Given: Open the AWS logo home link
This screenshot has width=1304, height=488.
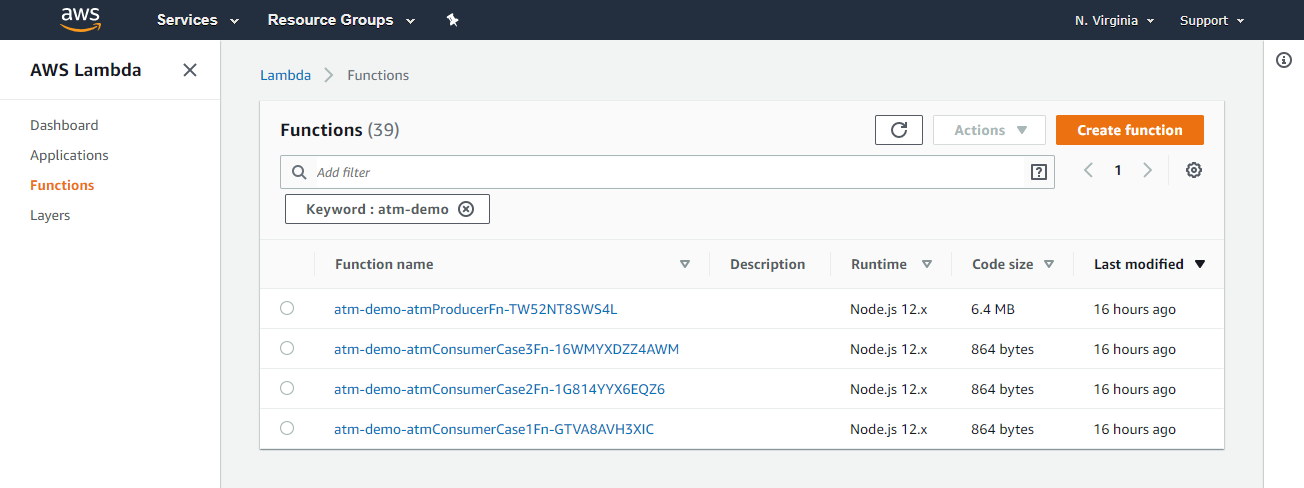Looking at the screenshot, I should [x=80, y=19].
